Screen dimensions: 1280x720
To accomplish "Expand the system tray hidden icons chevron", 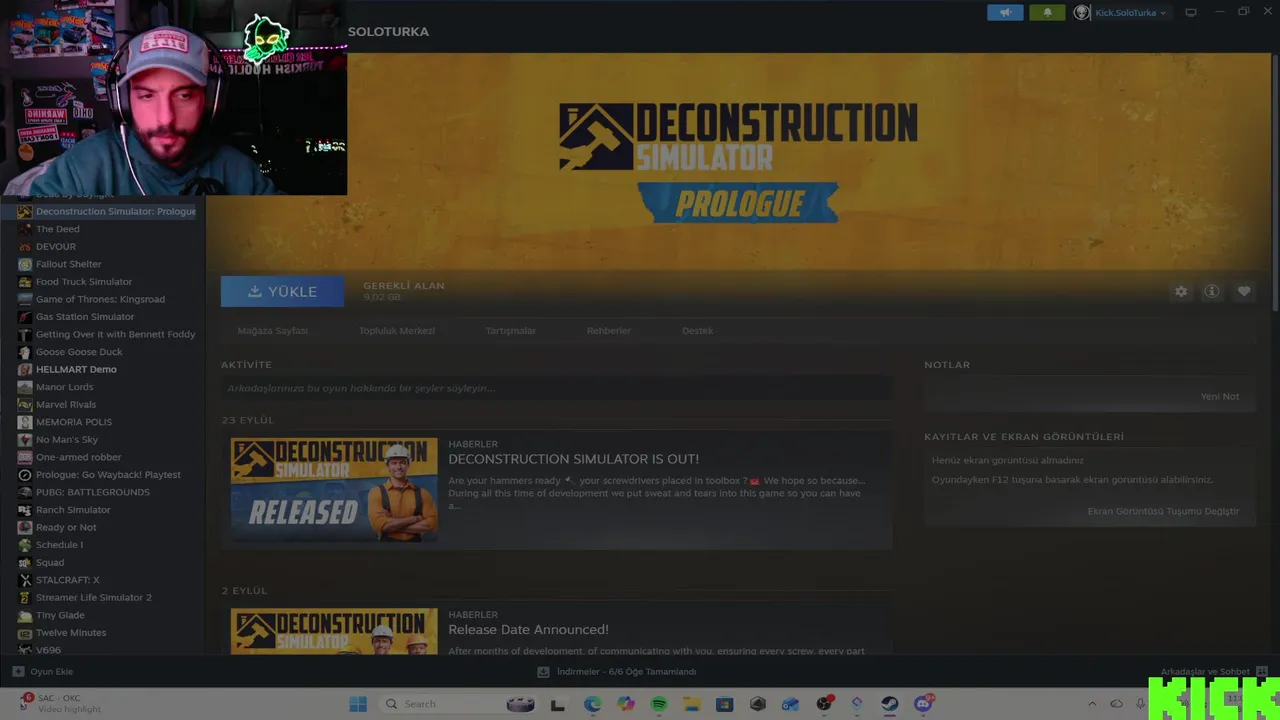I will click(x=1092, y=704).
